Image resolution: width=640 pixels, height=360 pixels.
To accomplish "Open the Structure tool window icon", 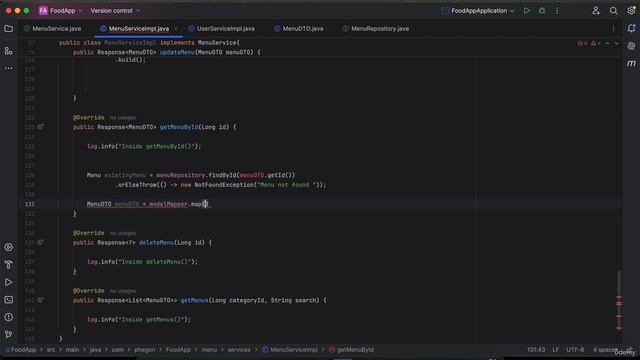I will point(9,51).
